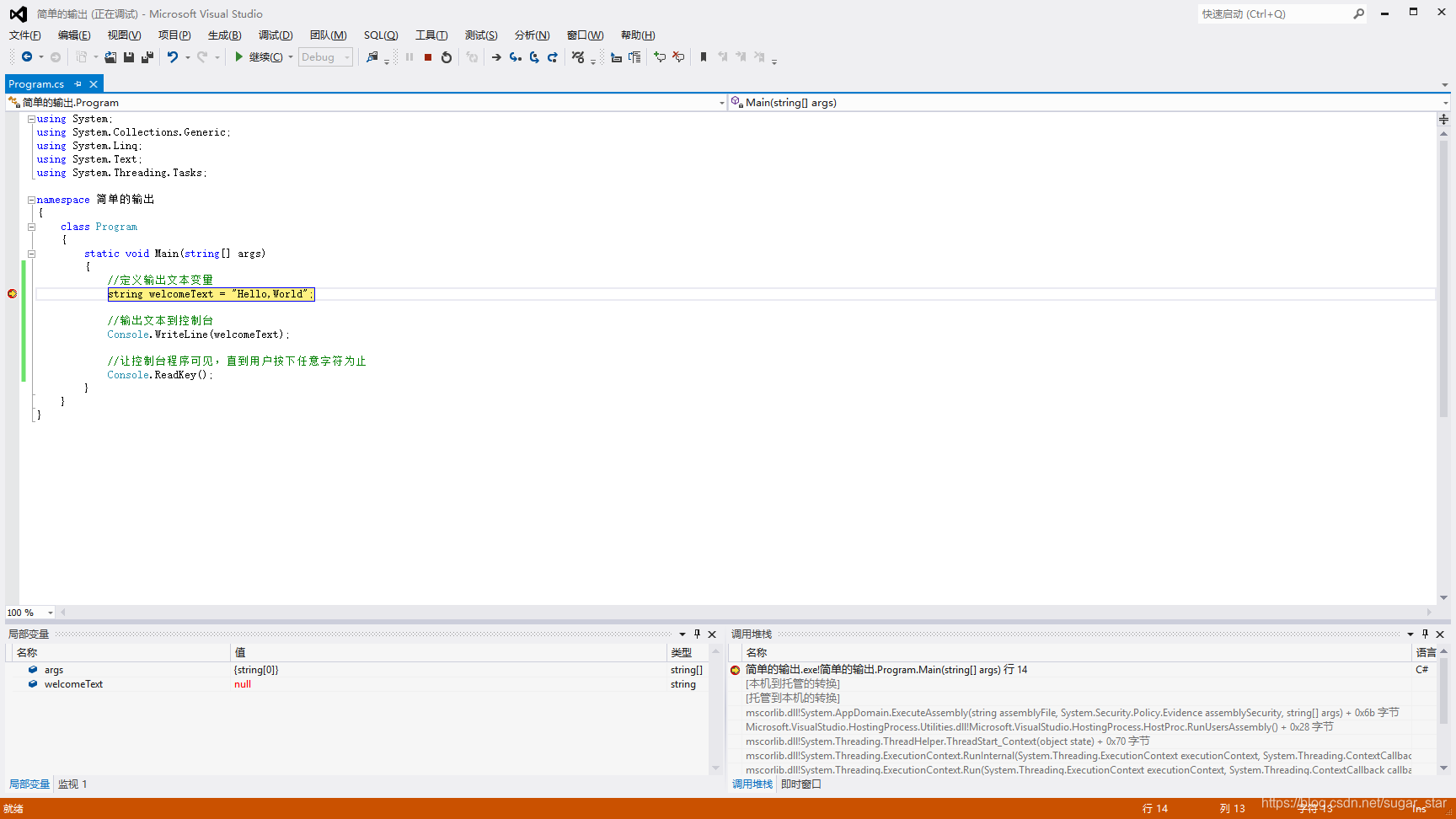
Task: Close the Program.cs tab
Action: [x=94, y=84]
